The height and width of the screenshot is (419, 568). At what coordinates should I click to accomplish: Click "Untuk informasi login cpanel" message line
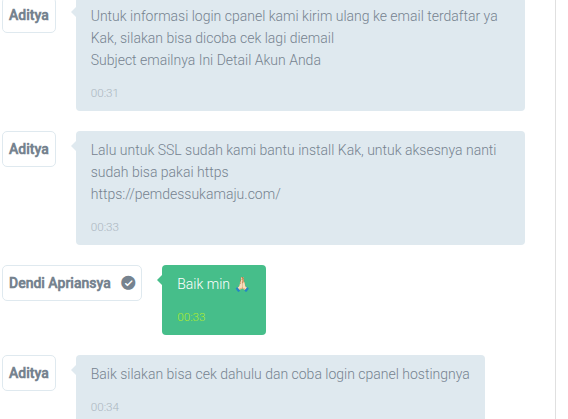coord(294,16)
